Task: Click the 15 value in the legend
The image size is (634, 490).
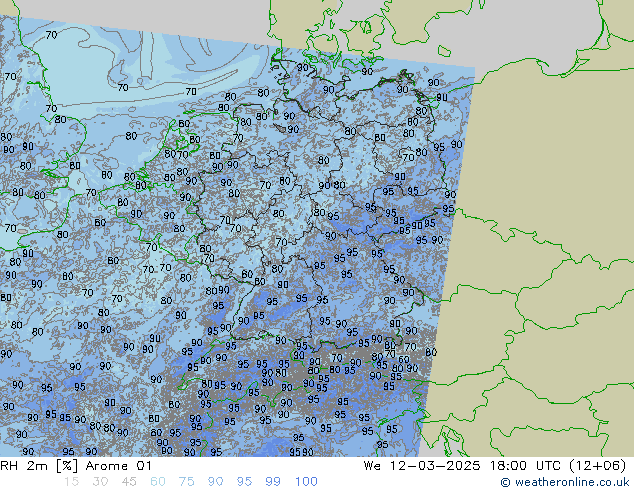Action: coord(71,482)
